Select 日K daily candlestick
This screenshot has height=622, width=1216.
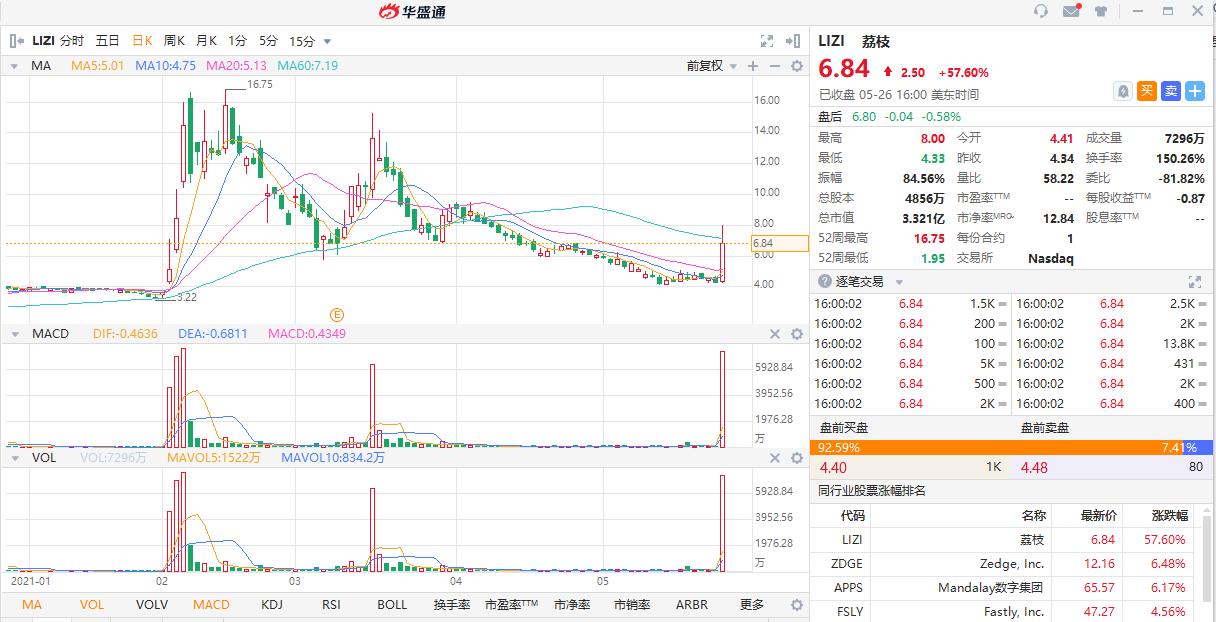click(x=142, y=41)
